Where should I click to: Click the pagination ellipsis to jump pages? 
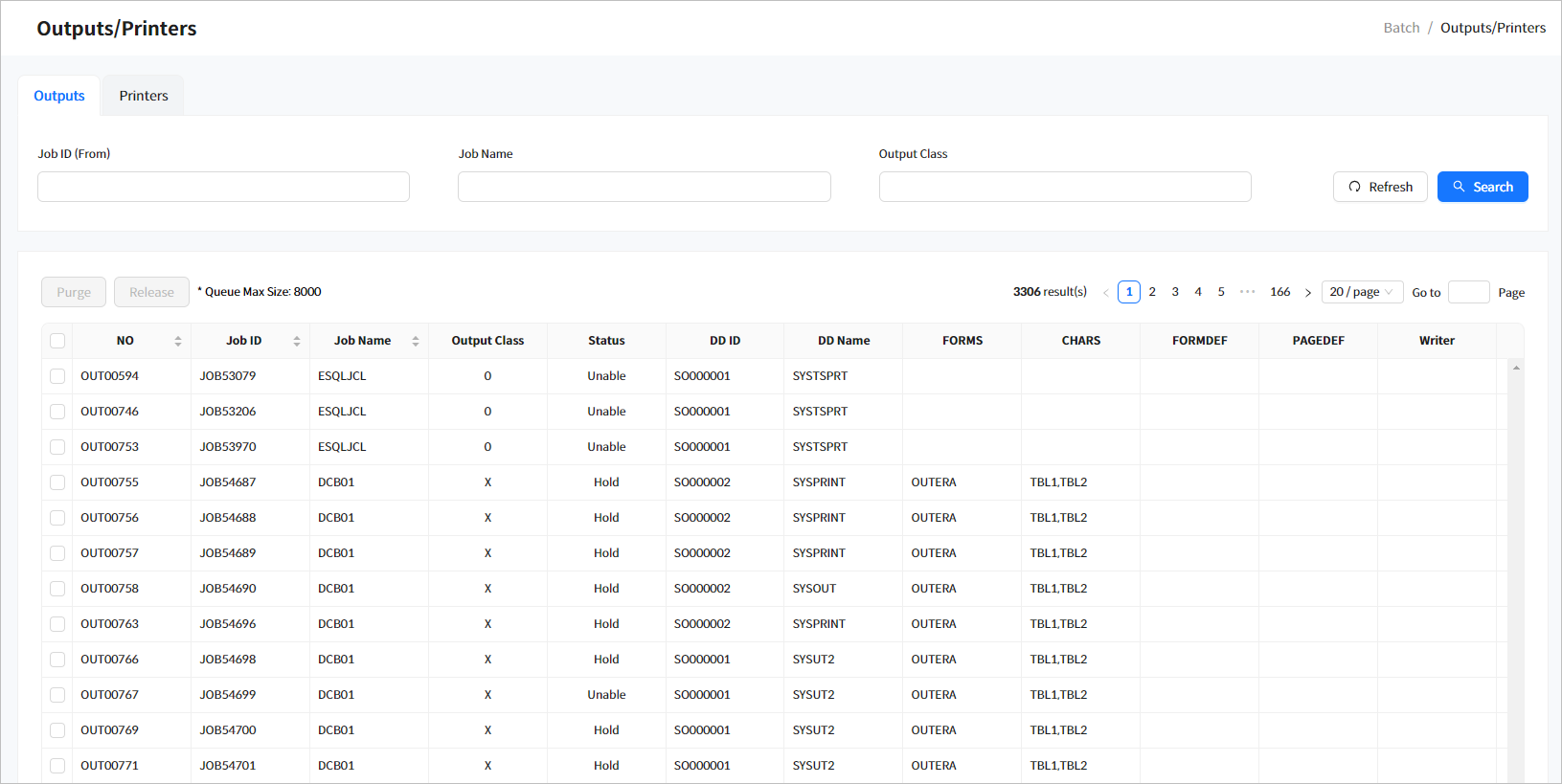pyautogui.click(x=1247, y=292)
